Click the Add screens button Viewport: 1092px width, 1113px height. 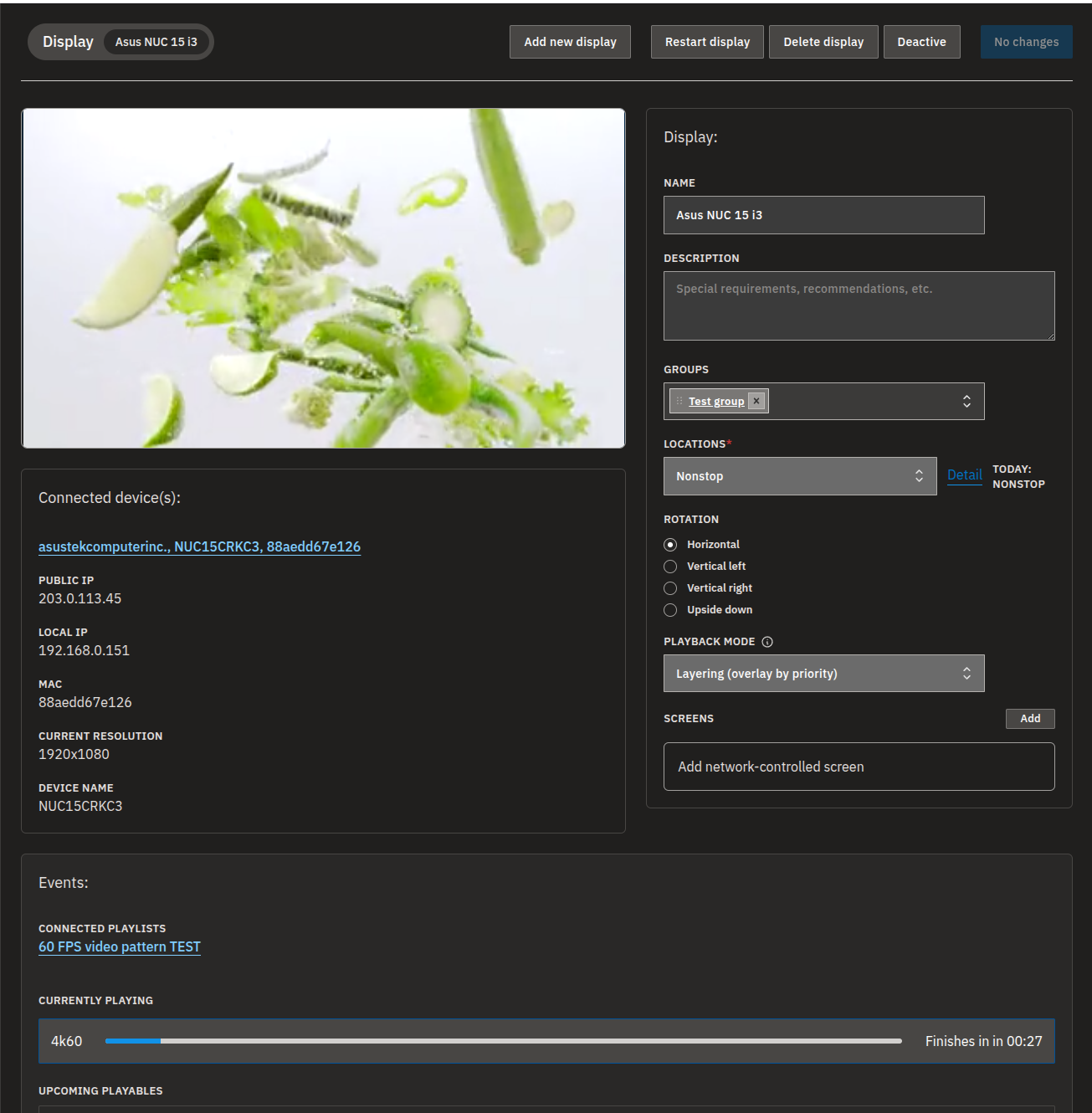pyautogui.click(x=1030, y=719)
